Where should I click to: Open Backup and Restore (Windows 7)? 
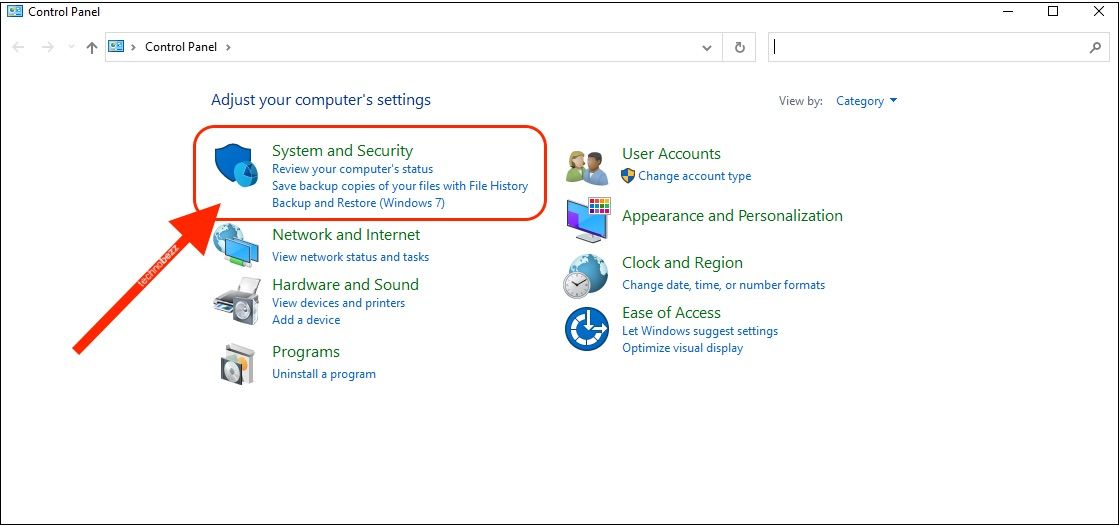[359, 203]
